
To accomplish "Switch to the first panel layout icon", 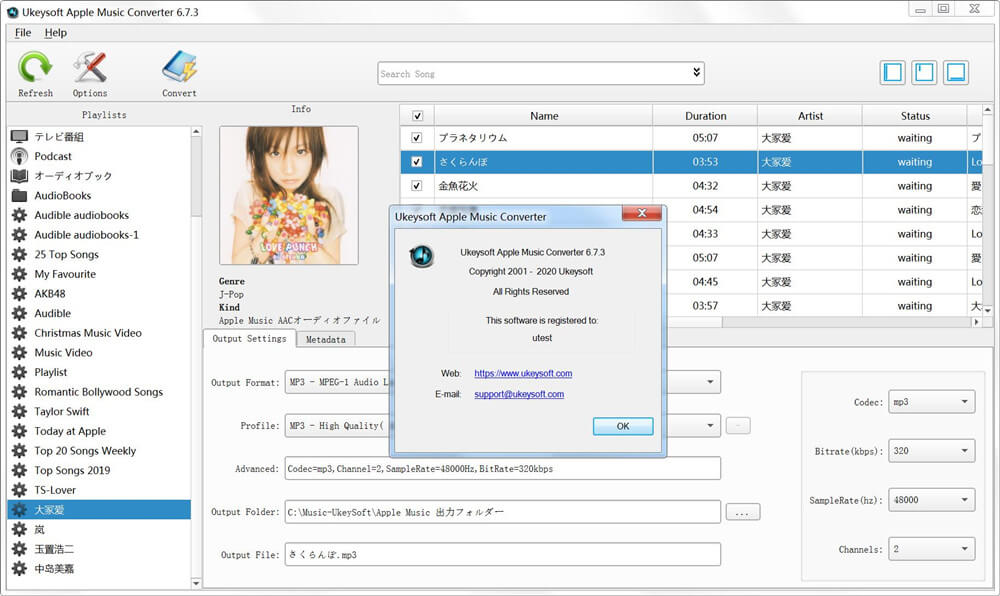I will 892,73.
